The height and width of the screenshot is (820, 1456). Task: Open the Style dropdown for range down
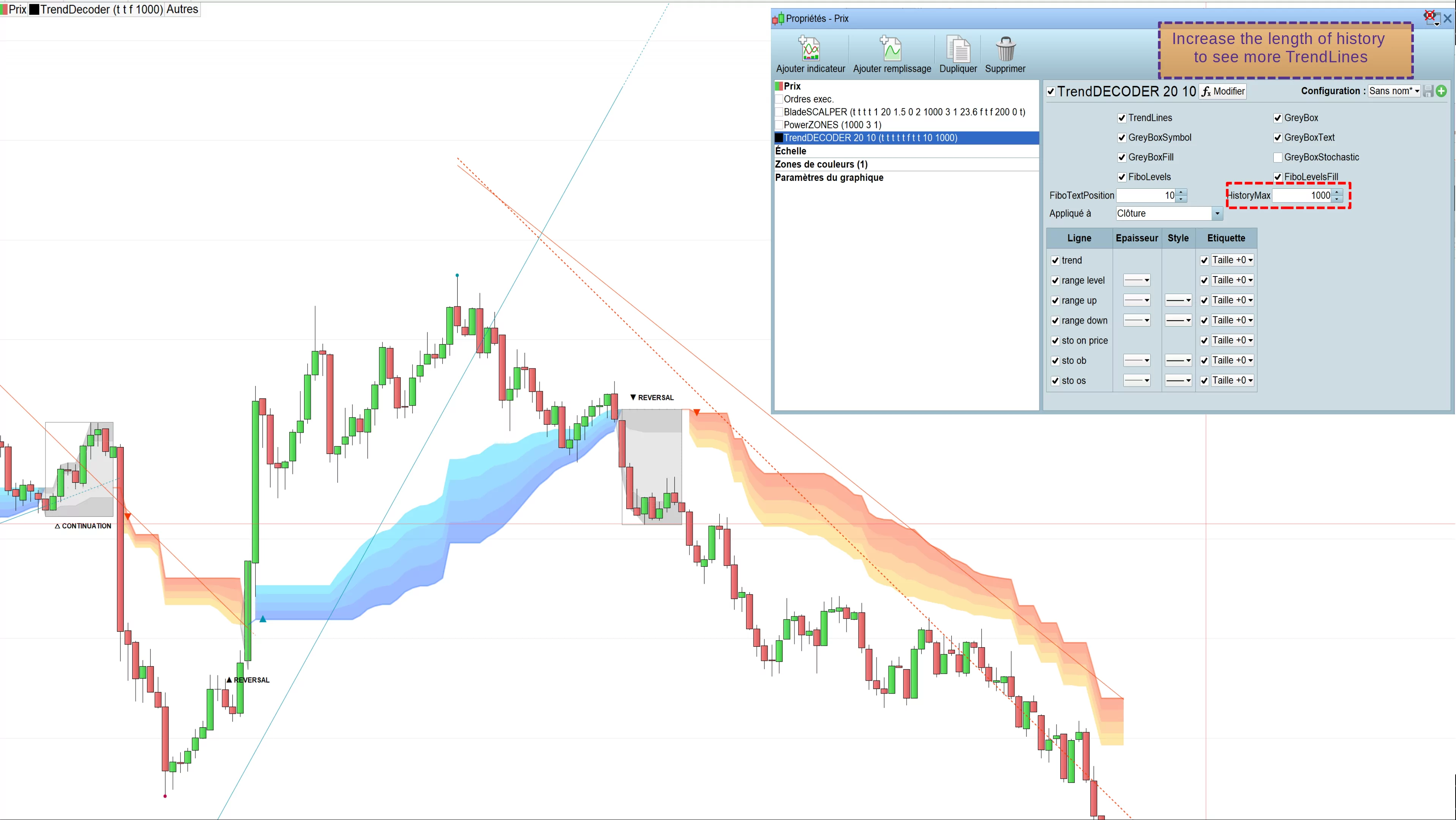tap(1178, 321)
